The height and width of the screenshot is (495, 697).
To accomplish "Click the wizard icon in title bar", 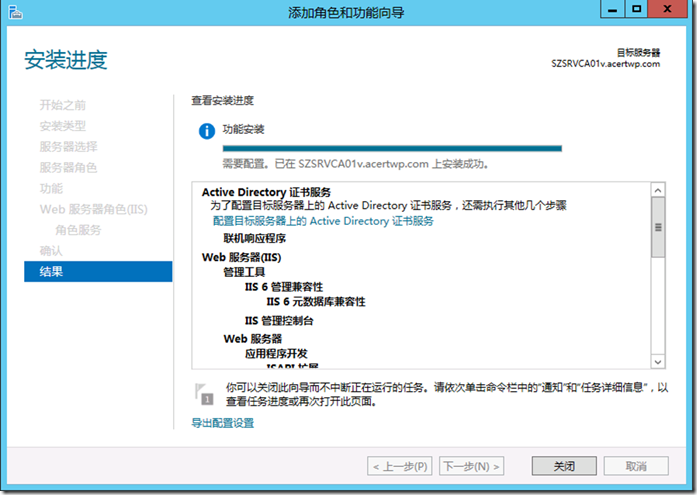I will (x=16, y=12).
